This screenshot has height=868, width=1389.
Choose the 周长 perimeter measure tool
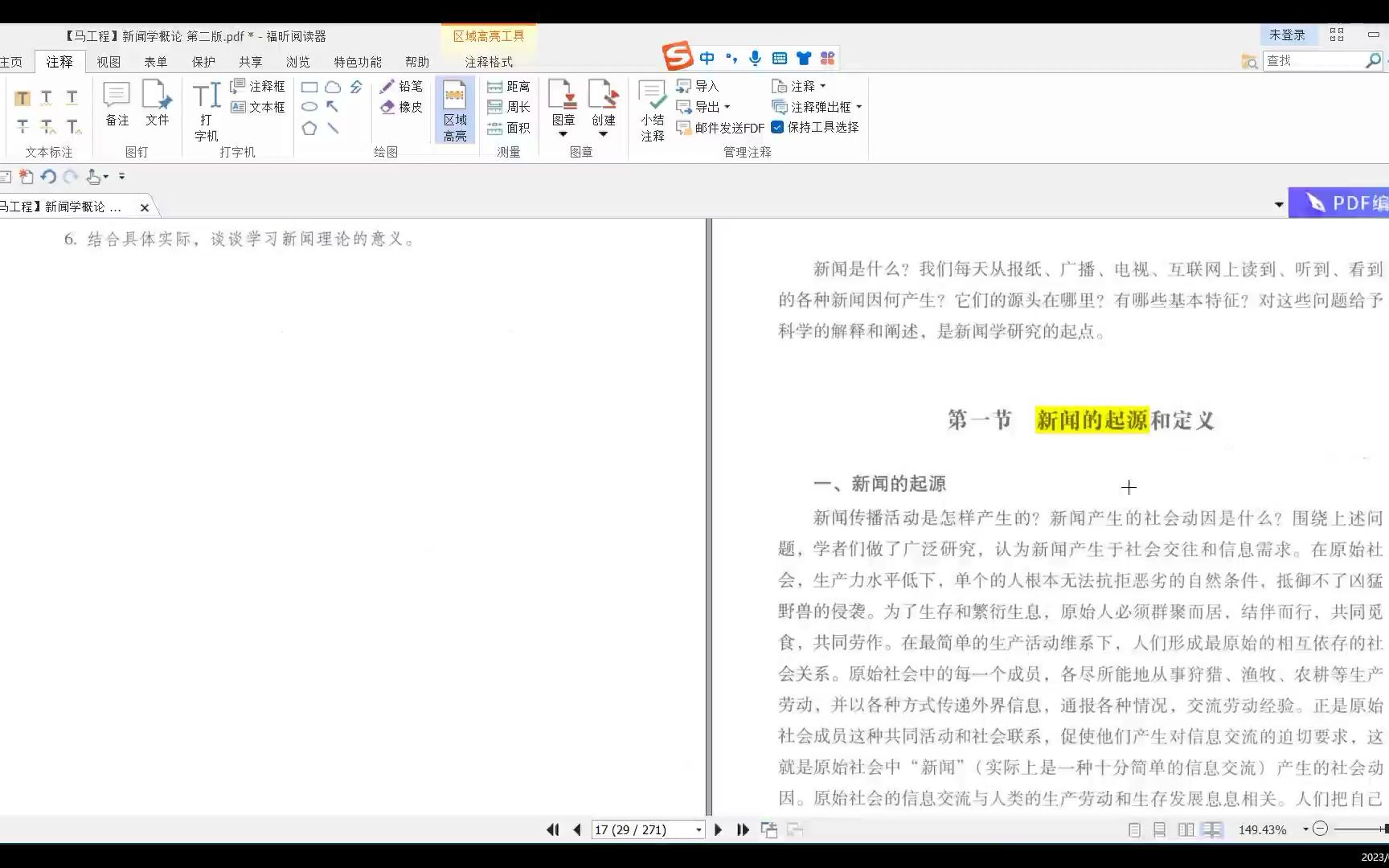click(508, 107)
